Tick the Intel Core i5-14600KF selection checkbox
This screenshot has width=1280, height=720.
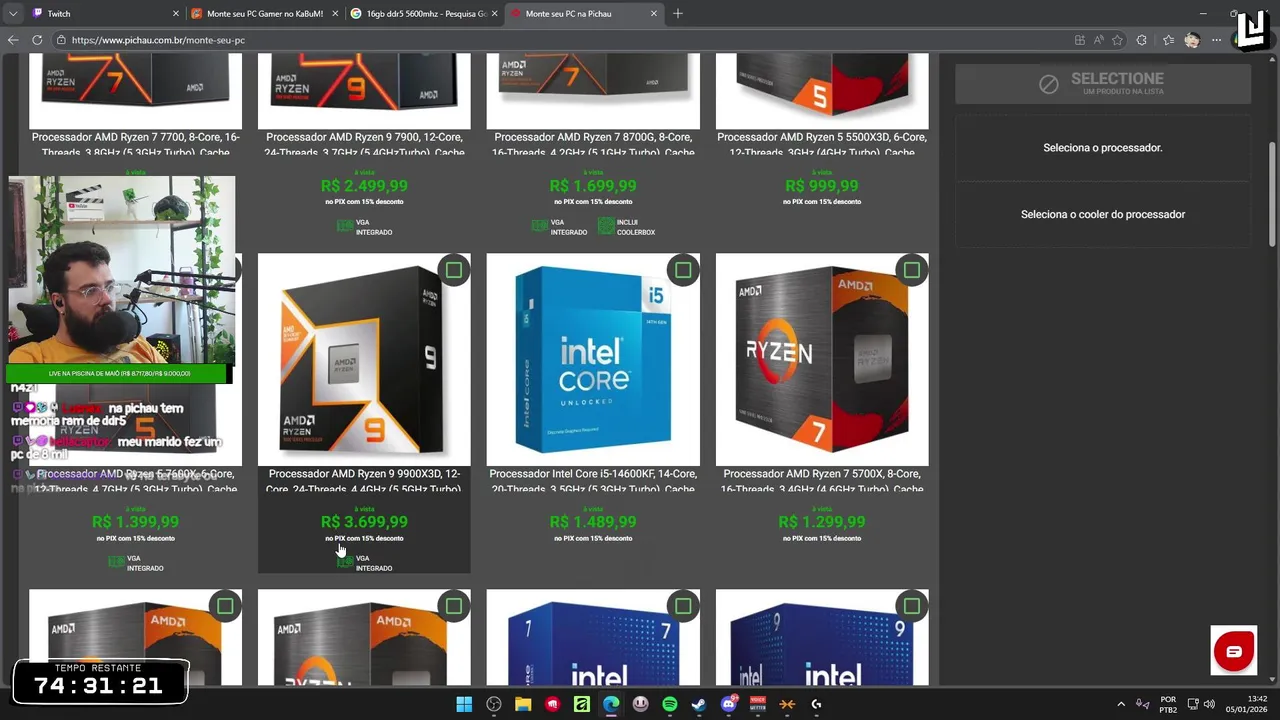[x=683, y=270]
